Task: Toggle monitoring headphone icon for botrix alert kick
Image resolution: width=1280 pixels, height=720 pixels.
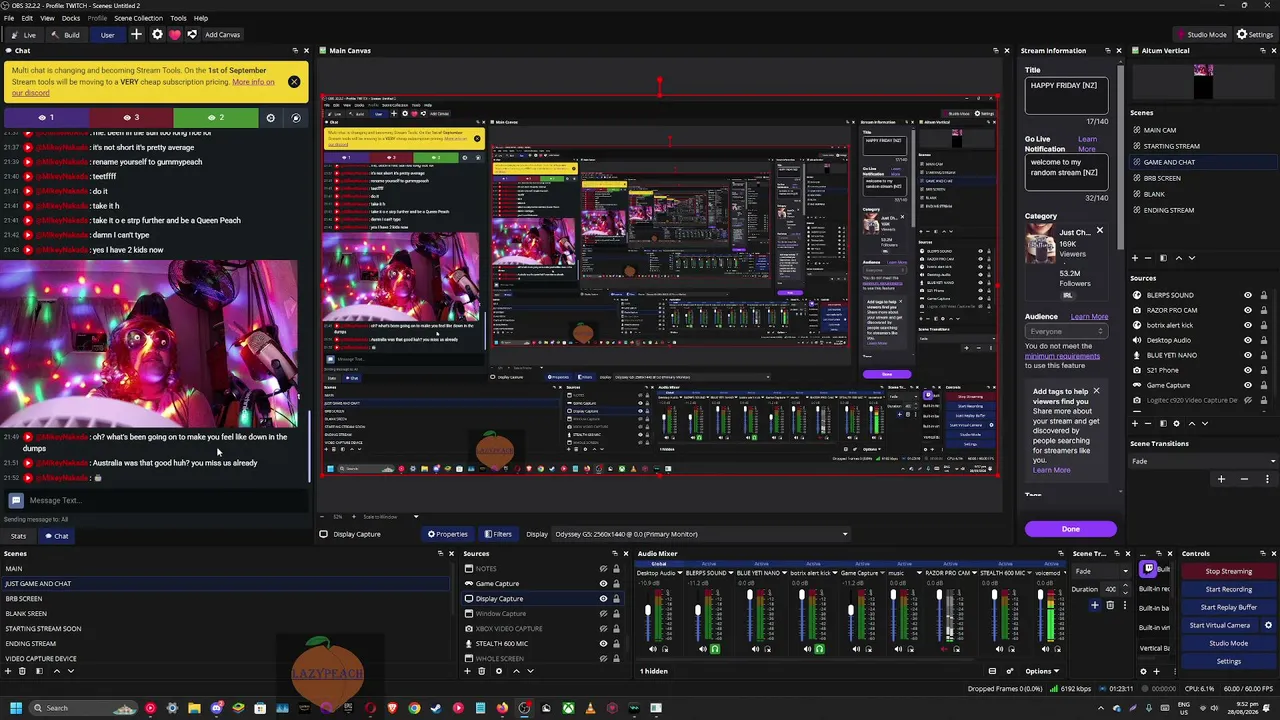Action: click(819, 649)
